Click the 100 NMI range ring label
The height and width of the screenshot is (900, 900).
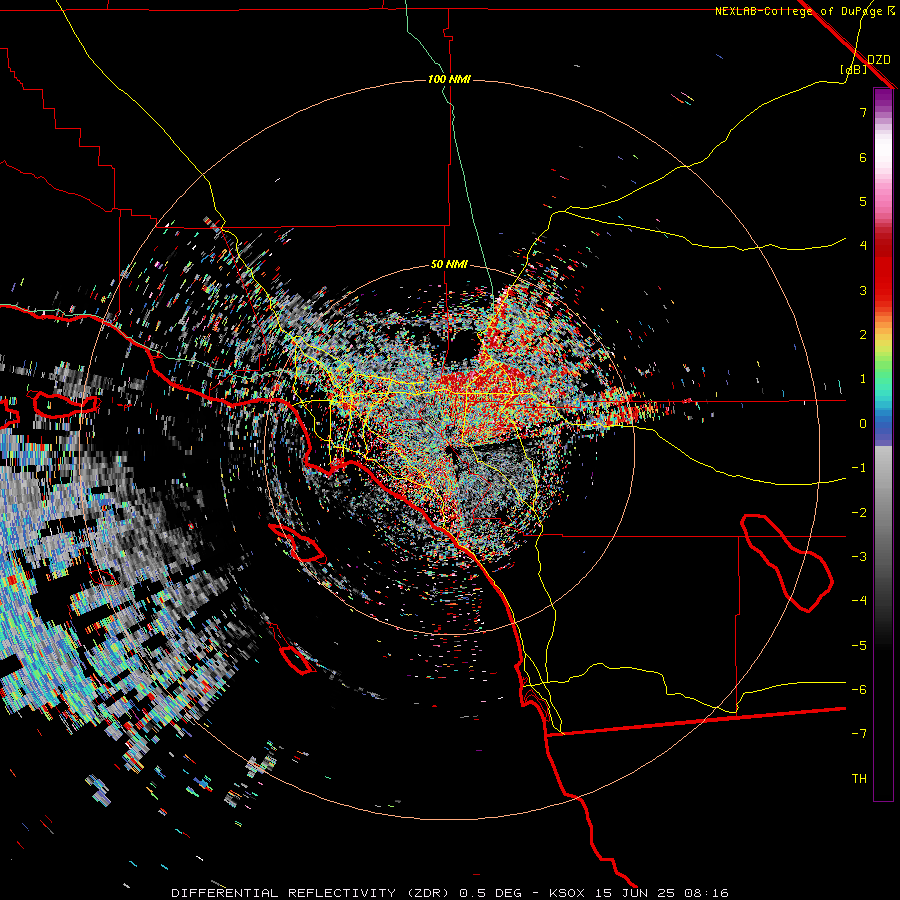coord(449,79)
